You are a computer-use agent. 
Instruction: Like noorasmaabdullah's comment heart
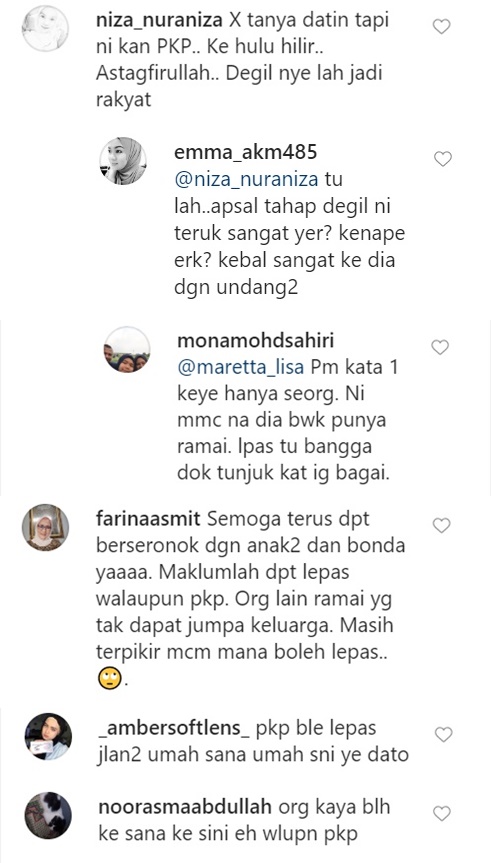[x=441, y=813]
